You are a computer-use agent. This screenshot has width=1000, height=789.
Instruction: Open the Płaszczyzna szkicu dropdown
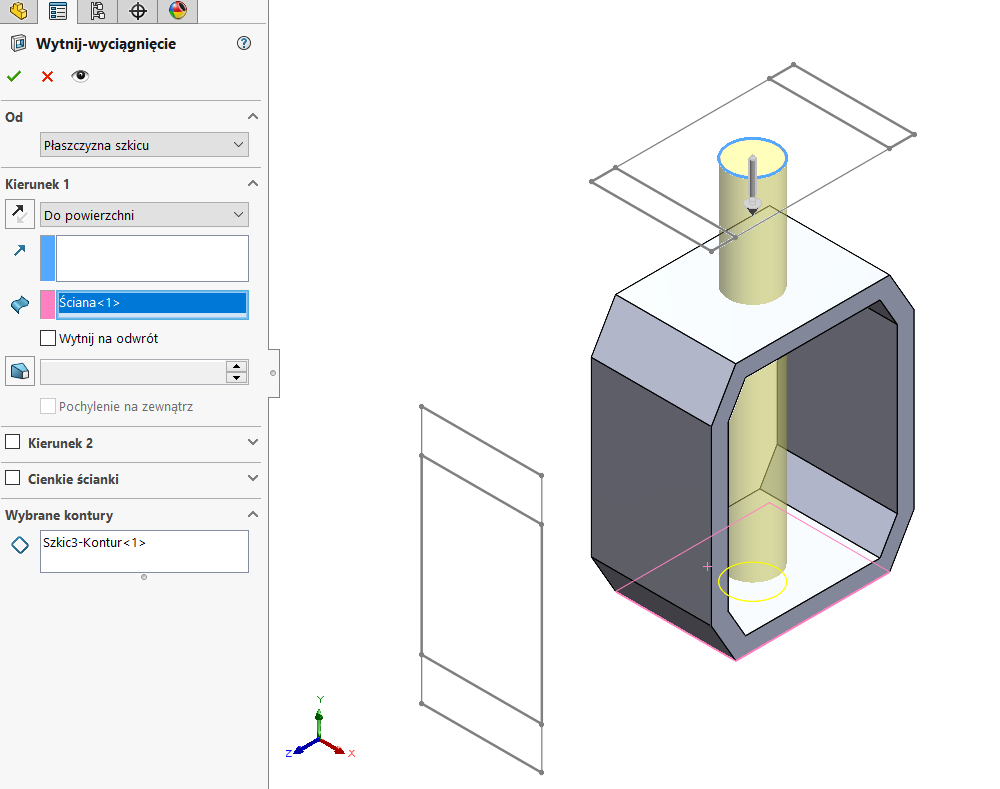click(144, 145)
